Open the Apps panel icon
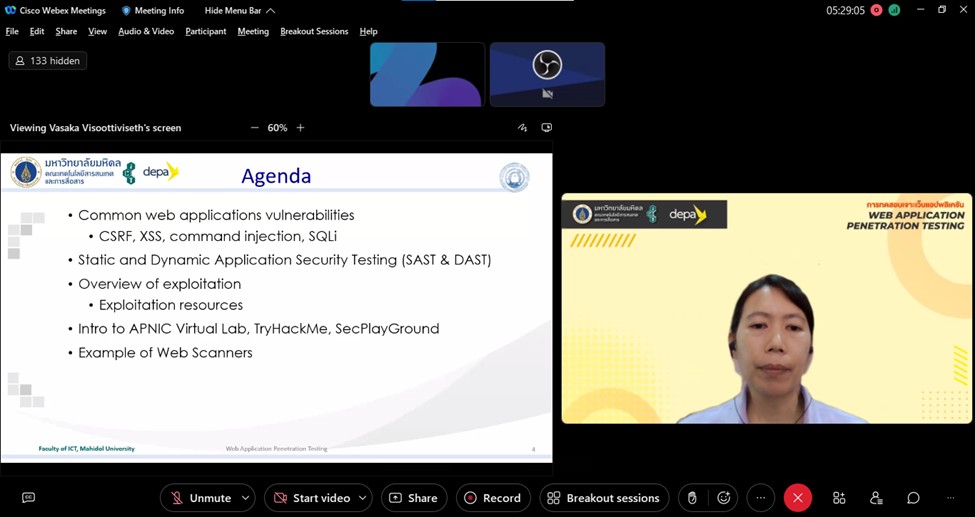Screen dimensions: 975x517 pos(839,498)
